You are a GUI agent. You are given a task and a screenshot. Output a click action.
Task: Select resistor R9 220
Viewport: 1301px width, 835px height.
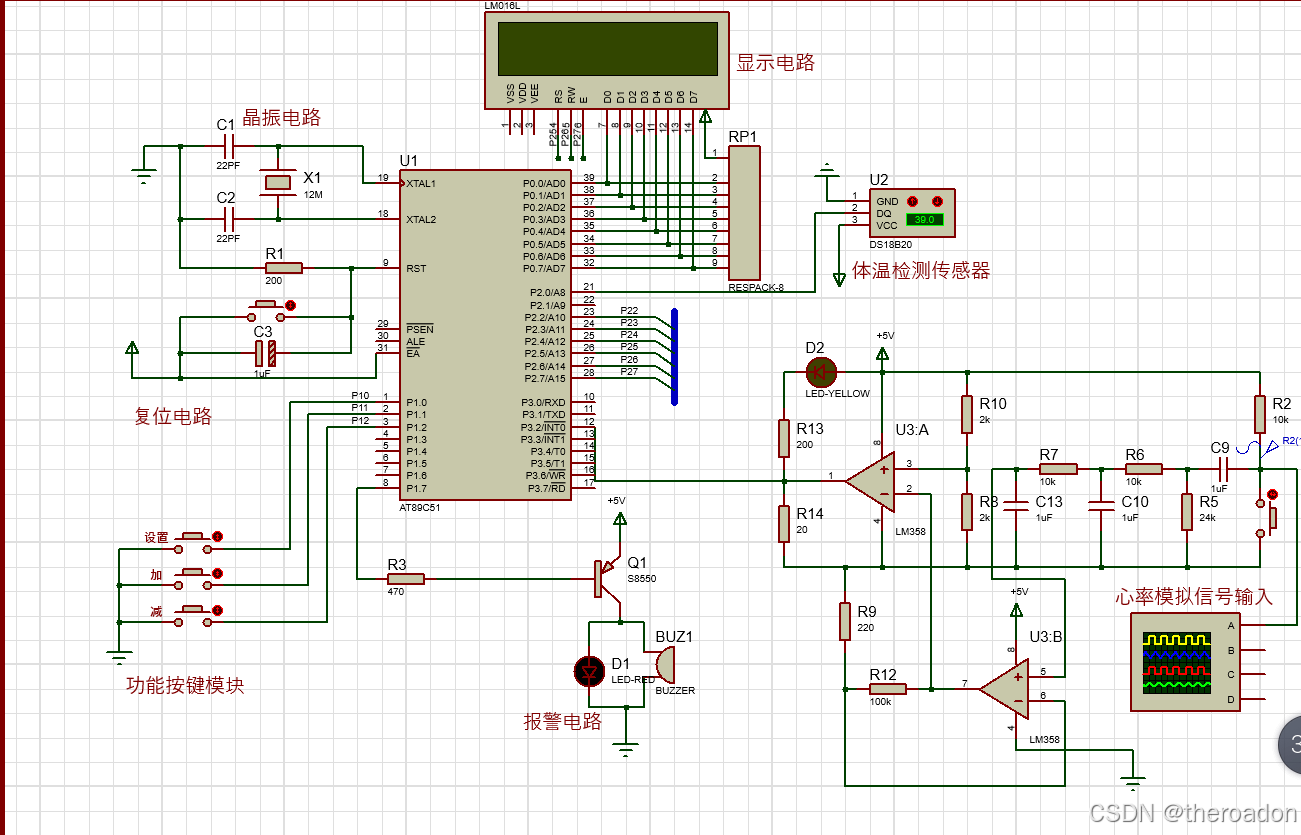tap(845, 621)
